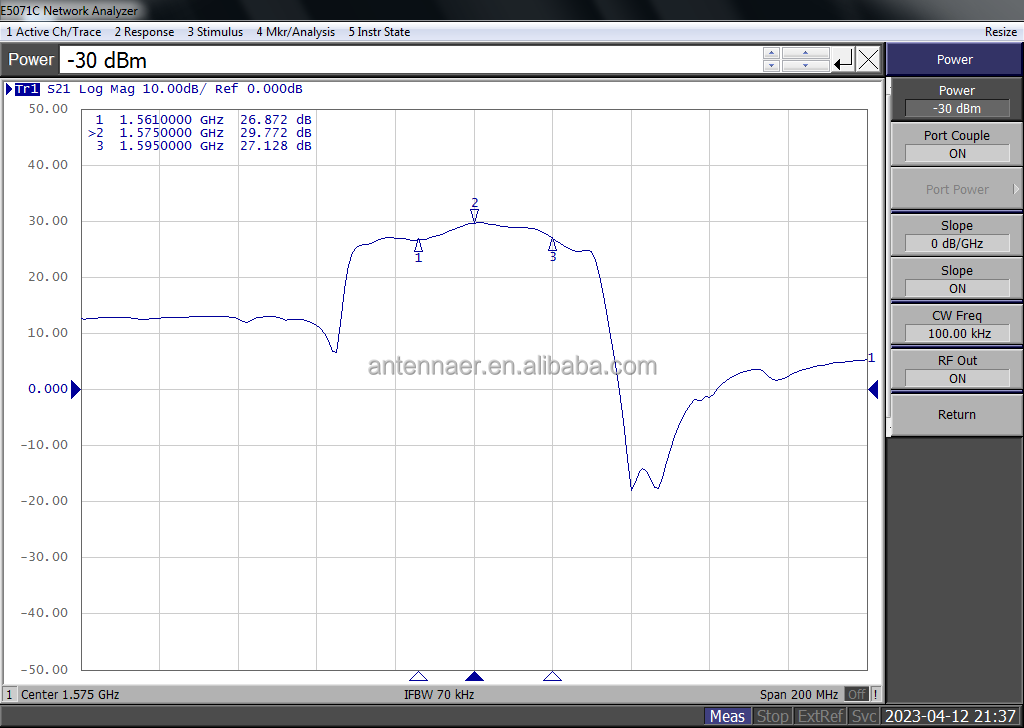Select marker 1 triangle on the trace
Viewport: 1024px width, 728px height.
pyautogui.click(x=419, y=245)
